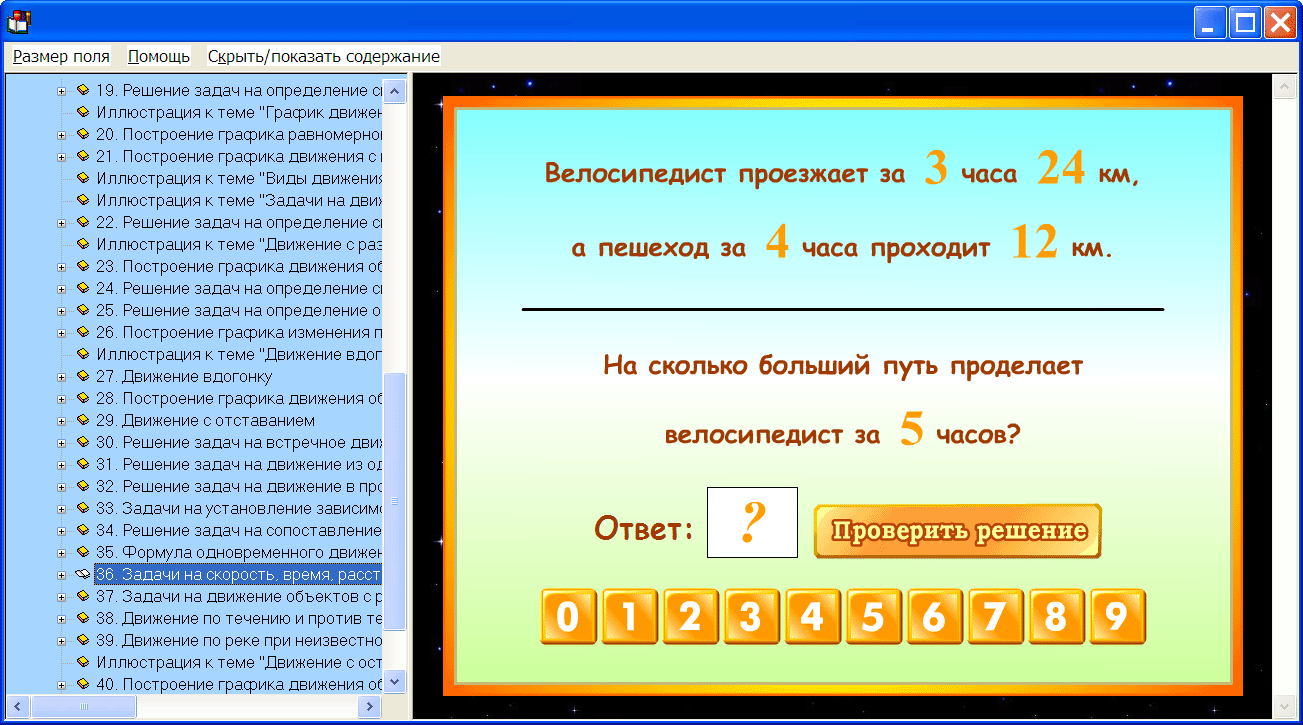Click the number '5' button

[874, 618]
